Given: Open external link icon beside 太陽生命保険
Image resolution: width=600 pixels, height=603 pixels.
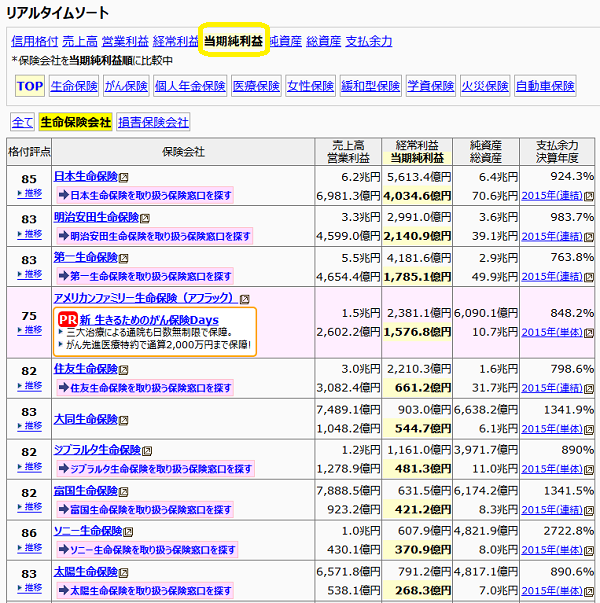Looking at the screenshot, I should (x=123, y=573).
